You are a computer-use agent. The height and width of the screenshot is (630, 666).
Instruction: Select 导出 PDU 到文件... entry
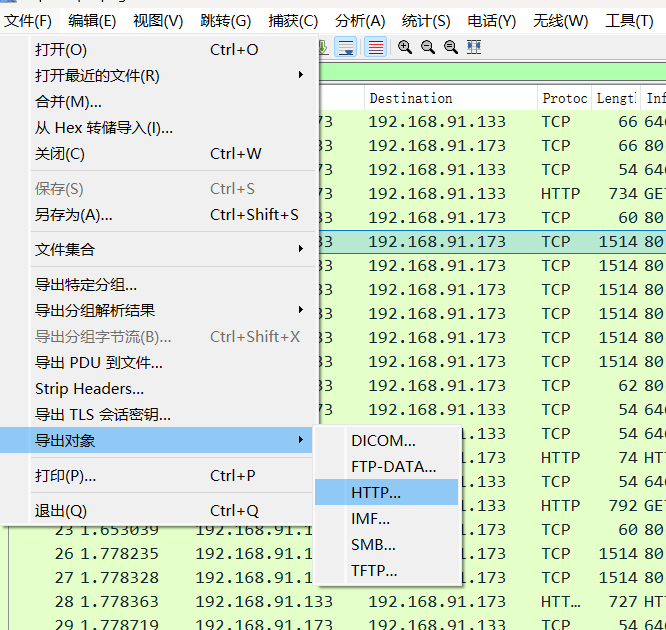159,363
